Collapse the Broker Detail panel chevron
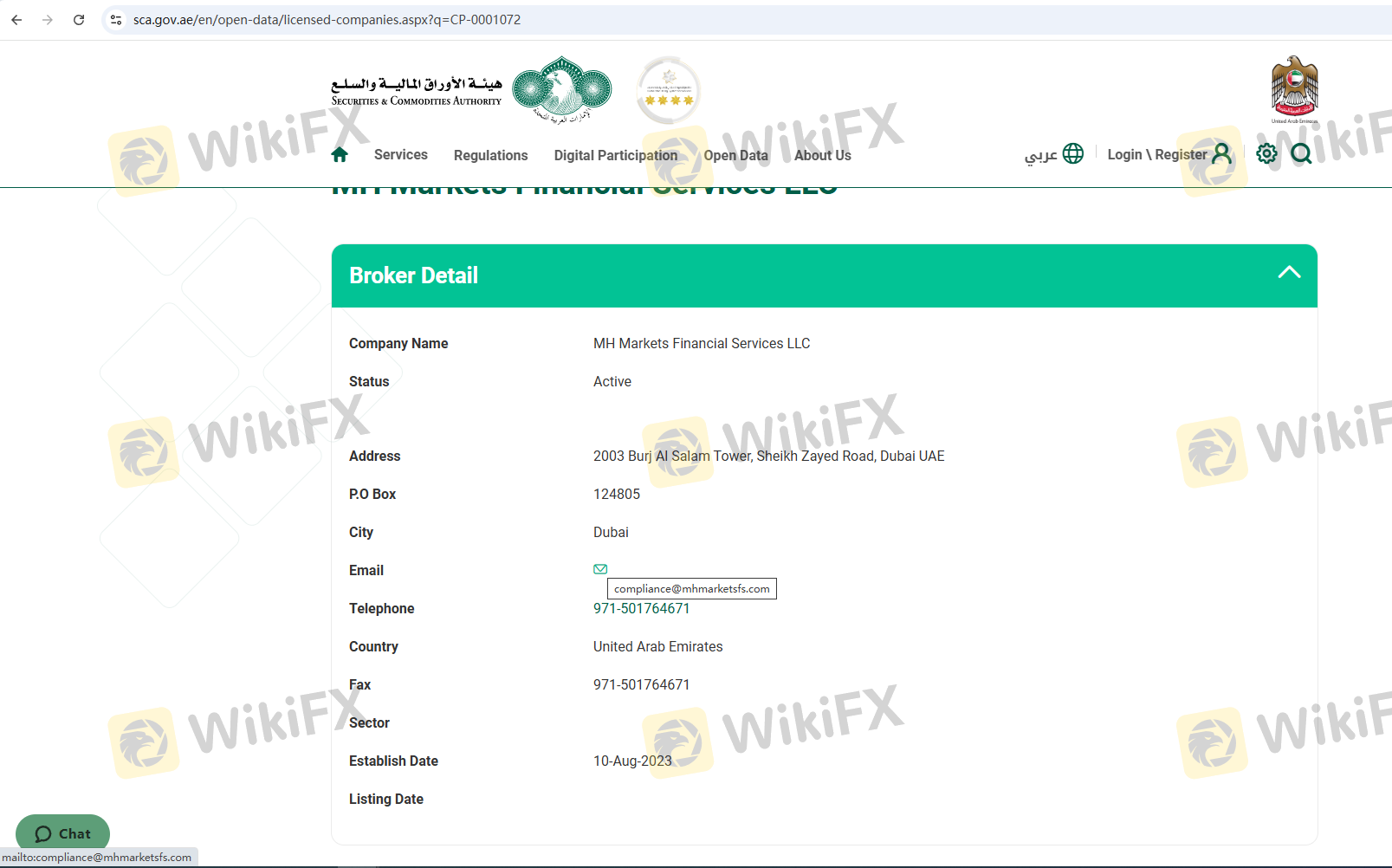 click(1289, 273)
